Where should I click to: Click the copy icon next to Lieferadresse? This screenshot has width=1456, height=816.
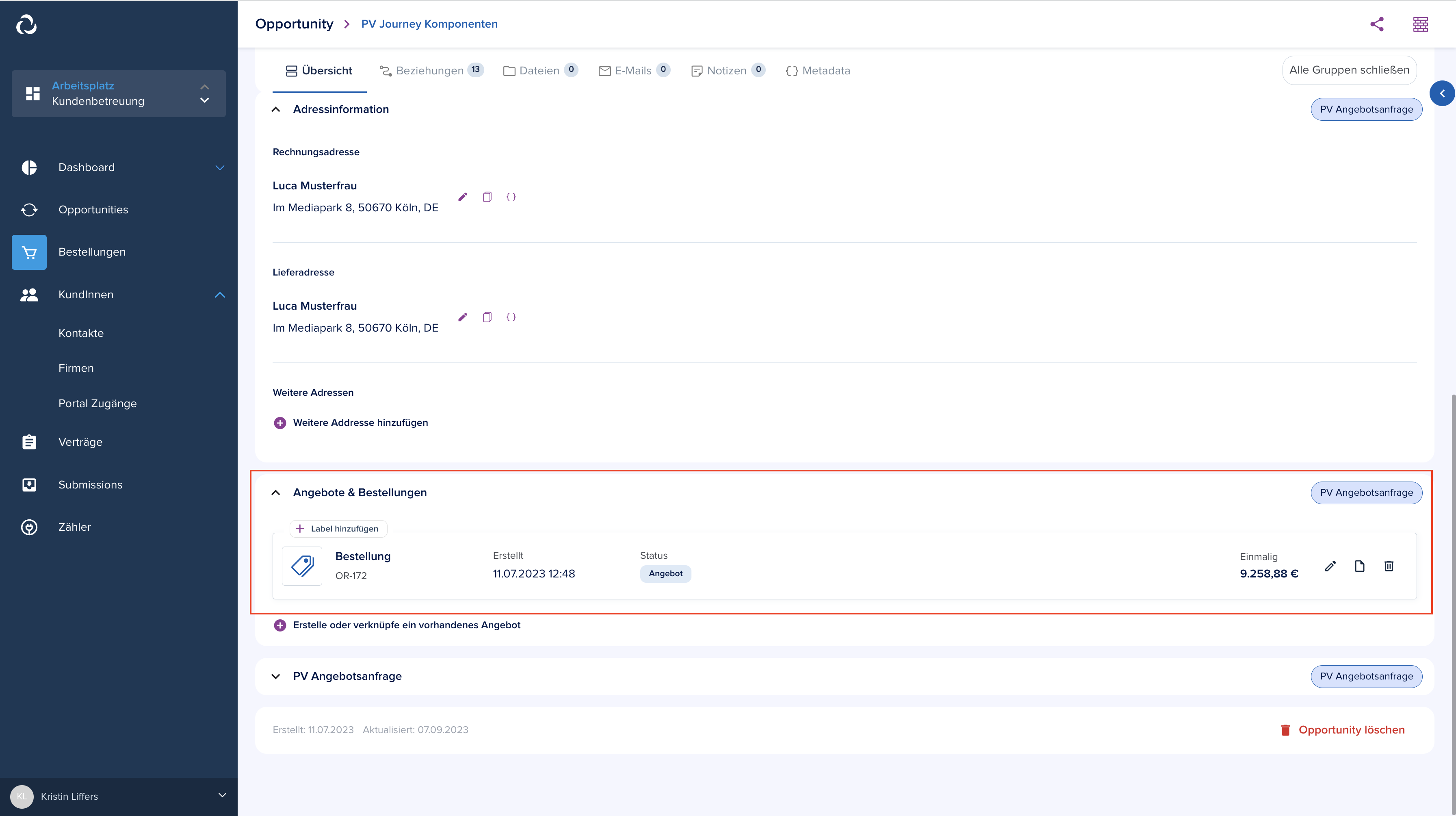click(x=487, y=317)
